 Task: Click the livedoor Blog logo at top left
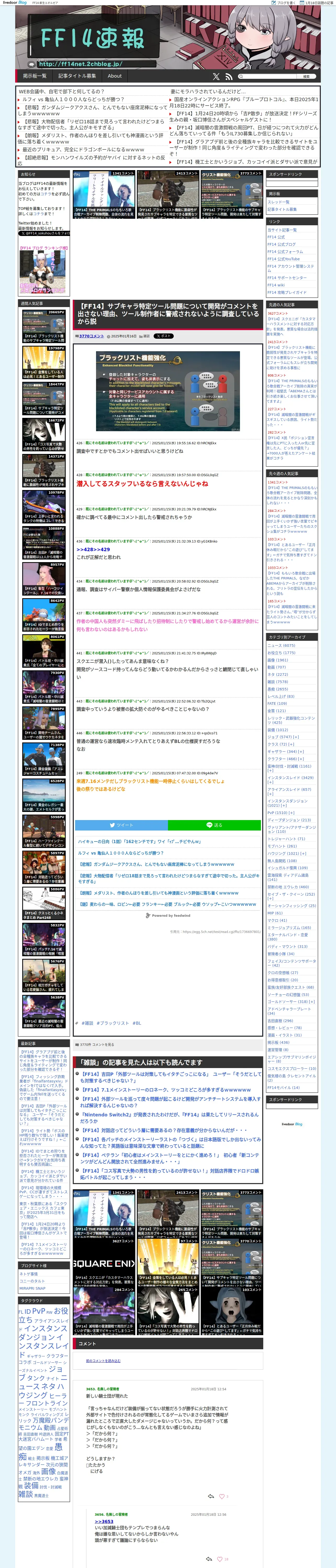[15, 2]
